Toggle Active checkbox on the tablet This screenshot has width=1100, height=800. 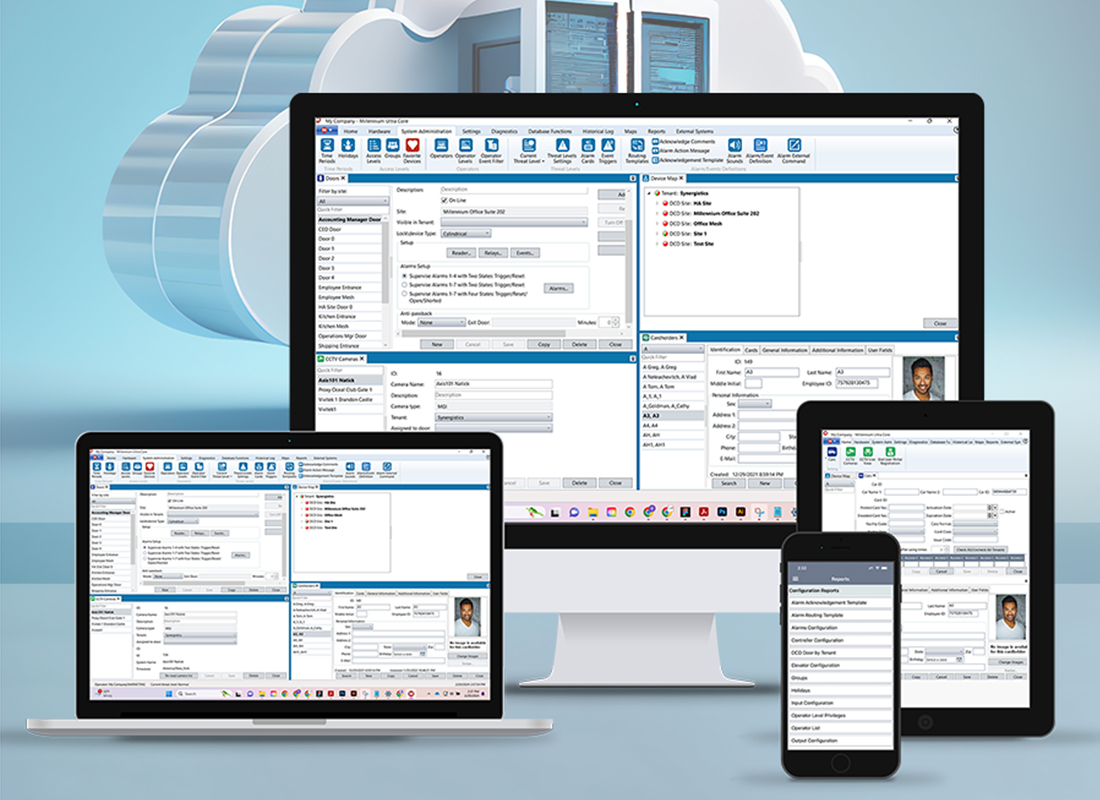(1001, 512)
